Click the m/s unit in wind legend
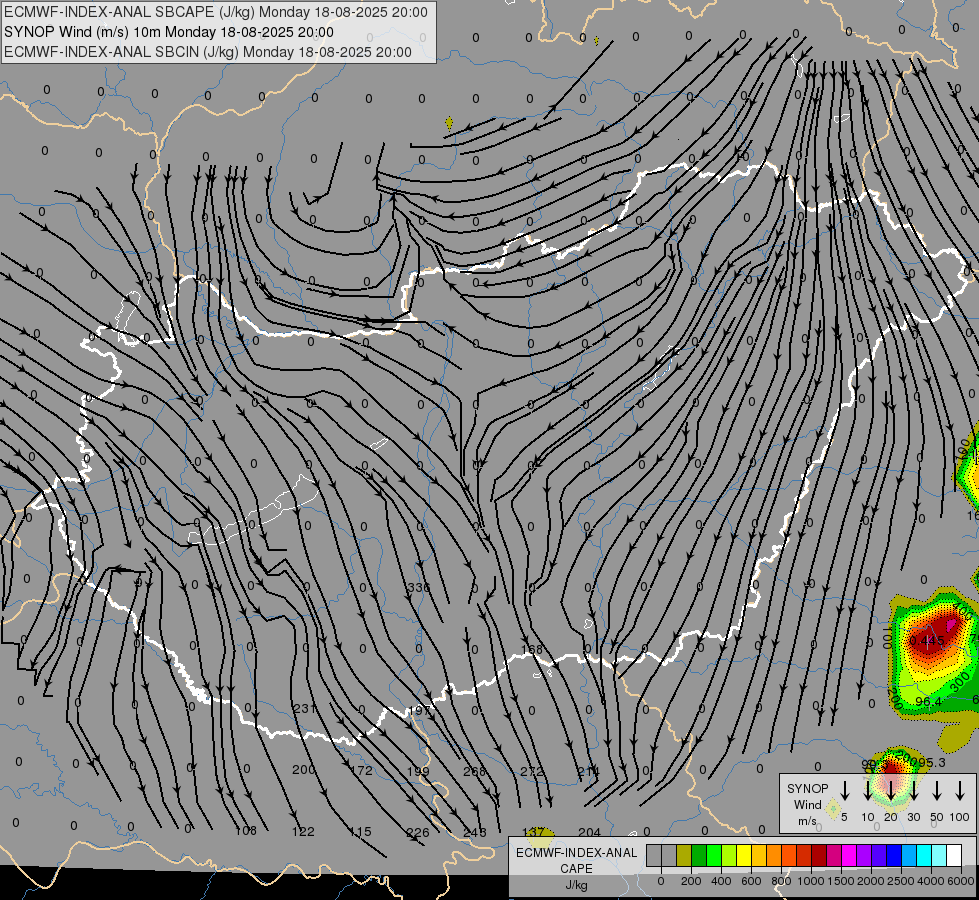The width and height of the screenshot is (979, 900). [x=807, y=821]
